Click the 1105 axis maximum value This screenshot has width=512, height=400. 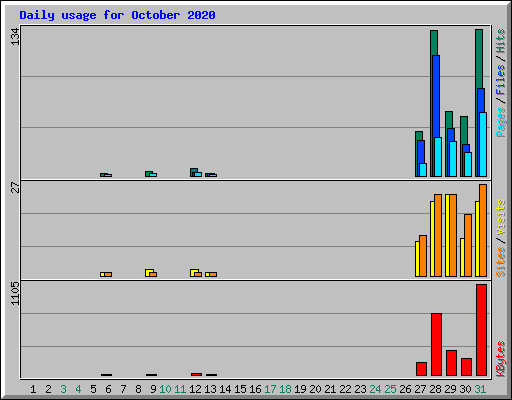[15, 293]
